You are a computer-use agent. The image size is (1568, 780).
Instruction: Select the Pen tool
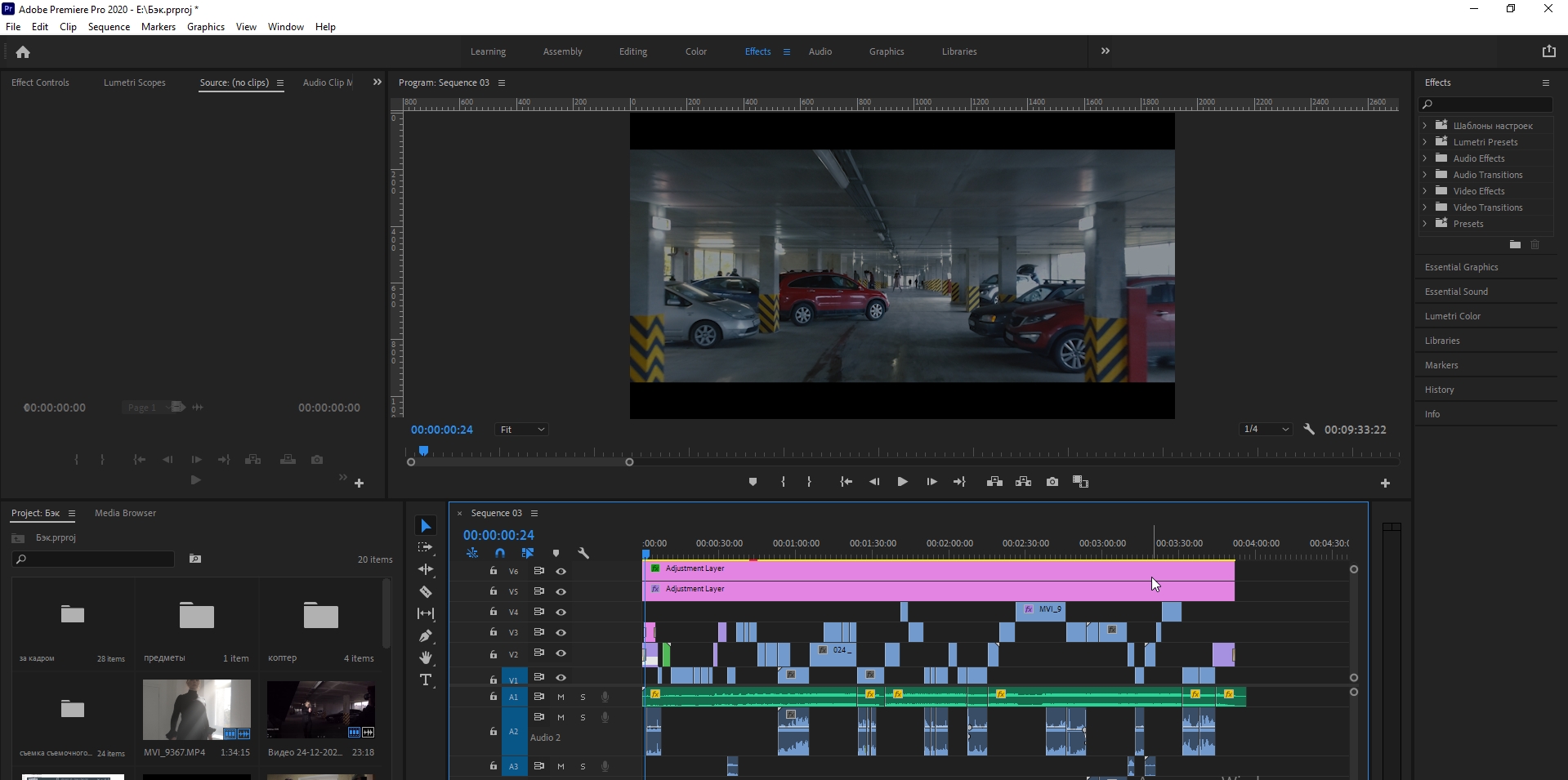click(x=425, y=635)
